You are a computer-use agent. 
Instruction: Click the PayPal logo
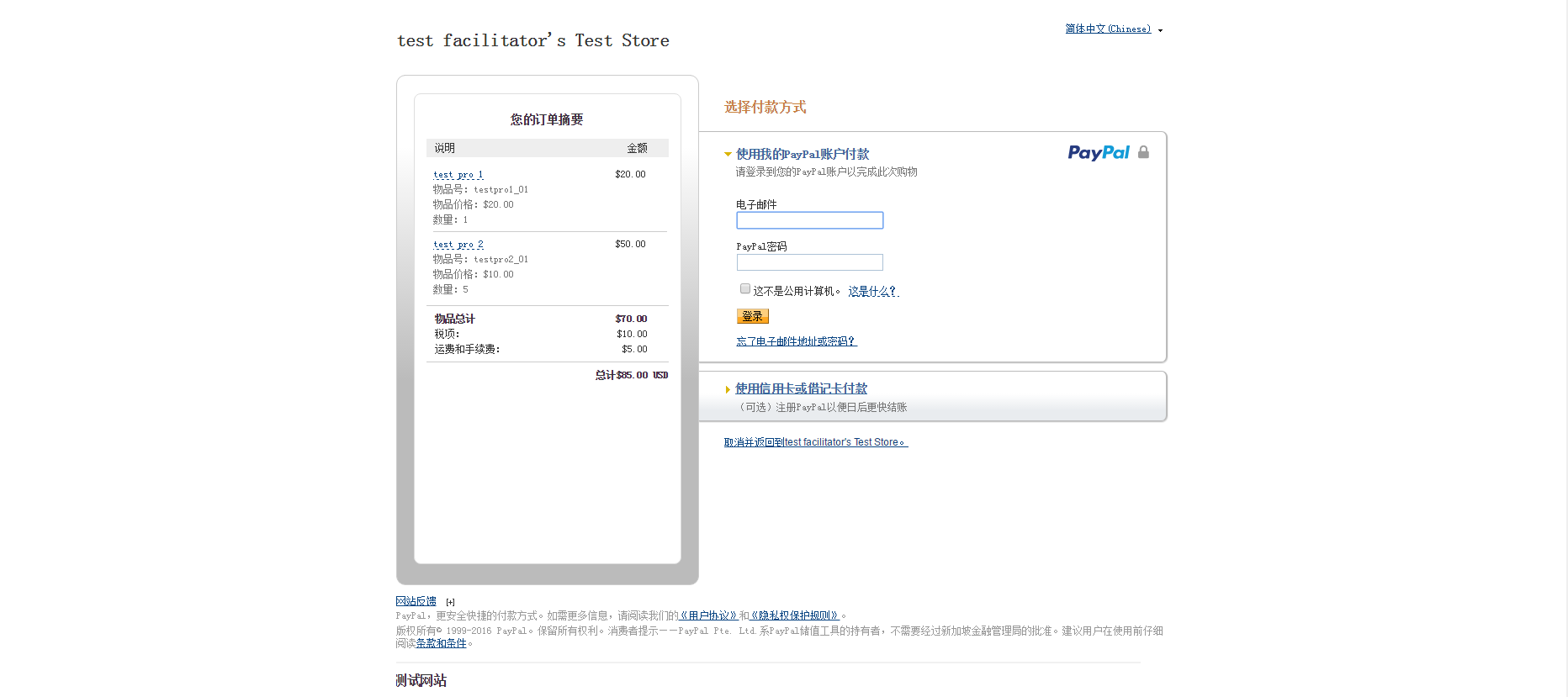point(1098,152)
